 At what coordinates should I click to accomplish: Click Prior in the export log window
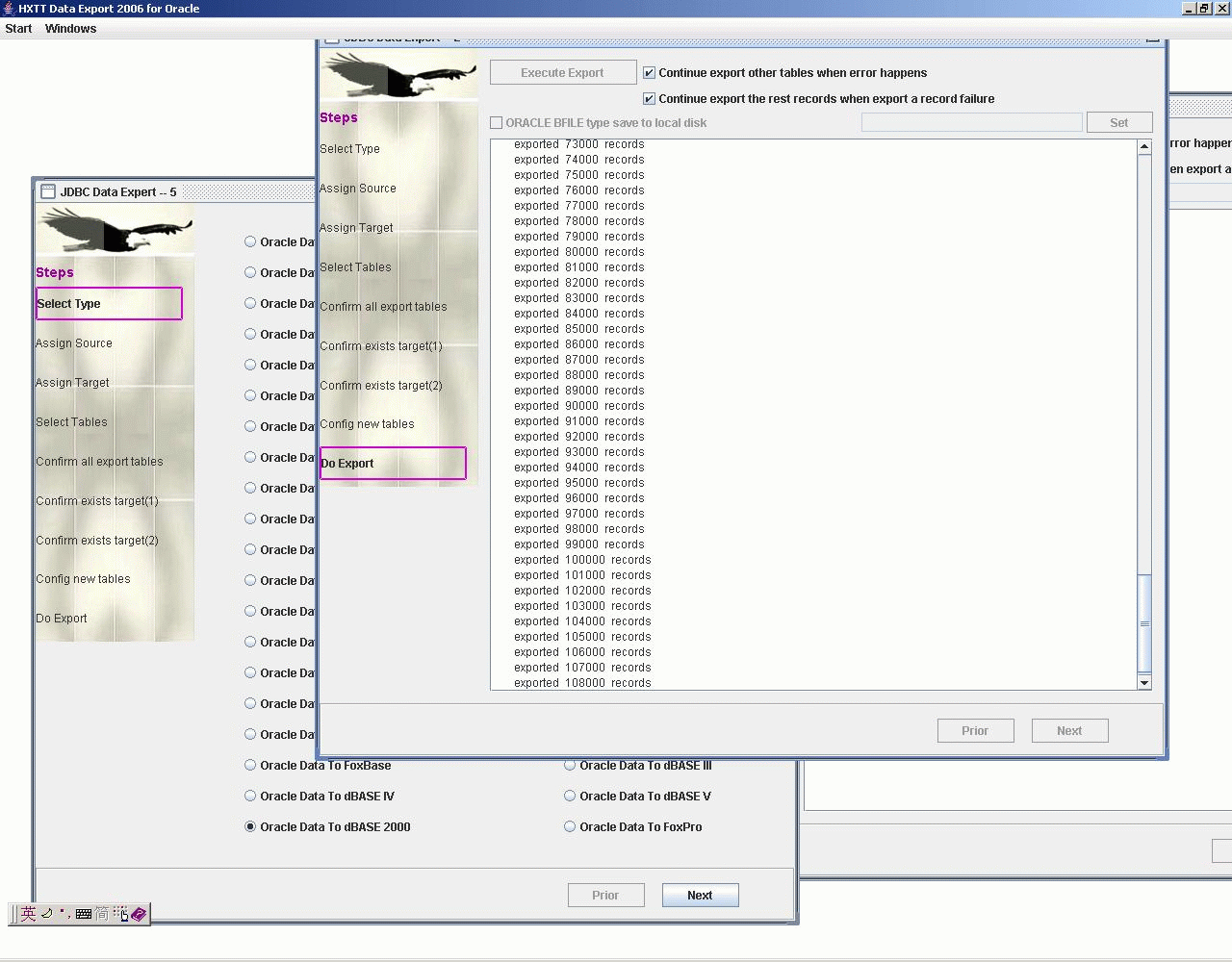tap(975, 731)
